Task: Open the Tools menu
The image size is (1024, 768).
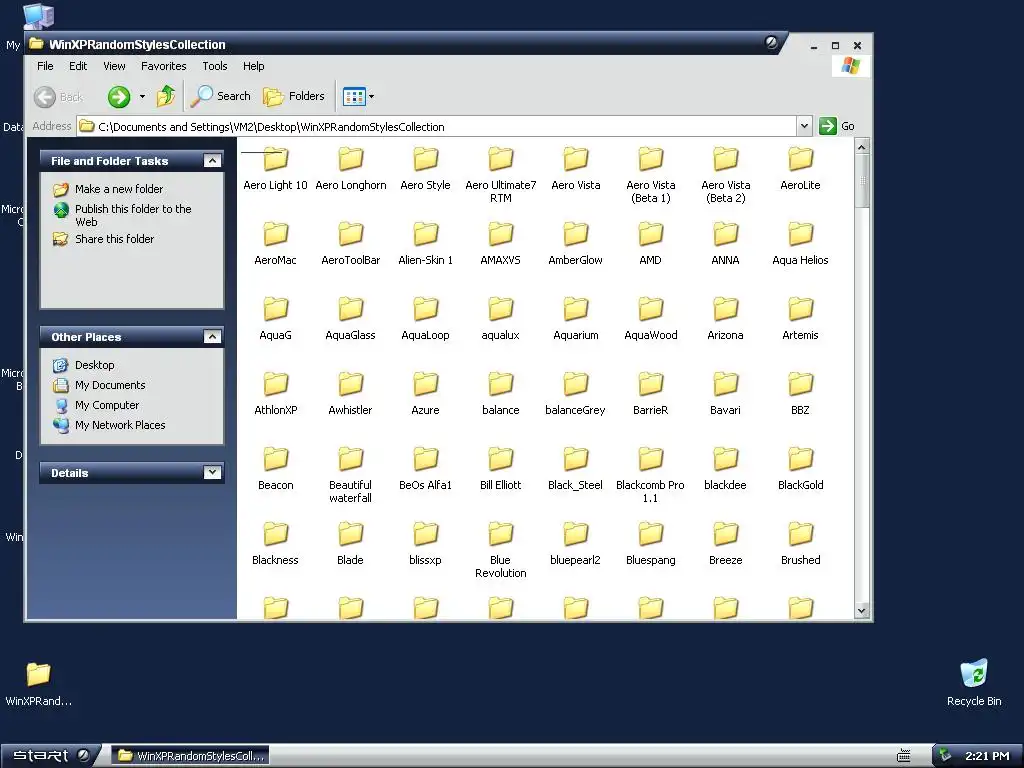Action: point(215,66)
